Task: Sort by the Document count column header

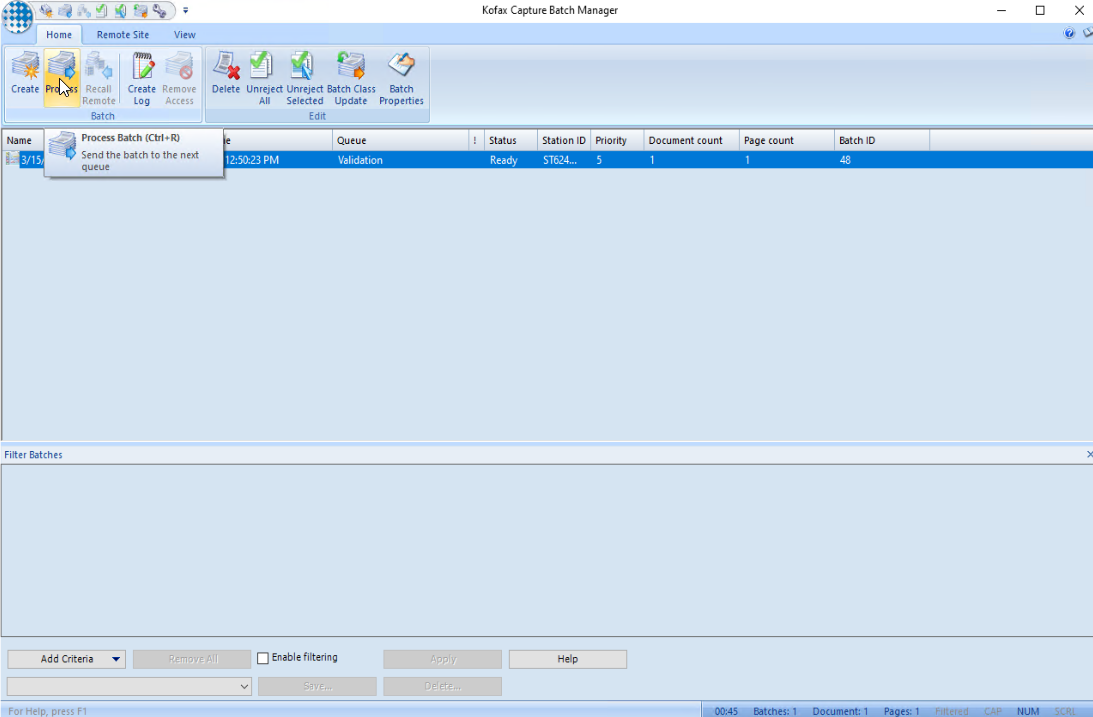Action: click(691, 140)
